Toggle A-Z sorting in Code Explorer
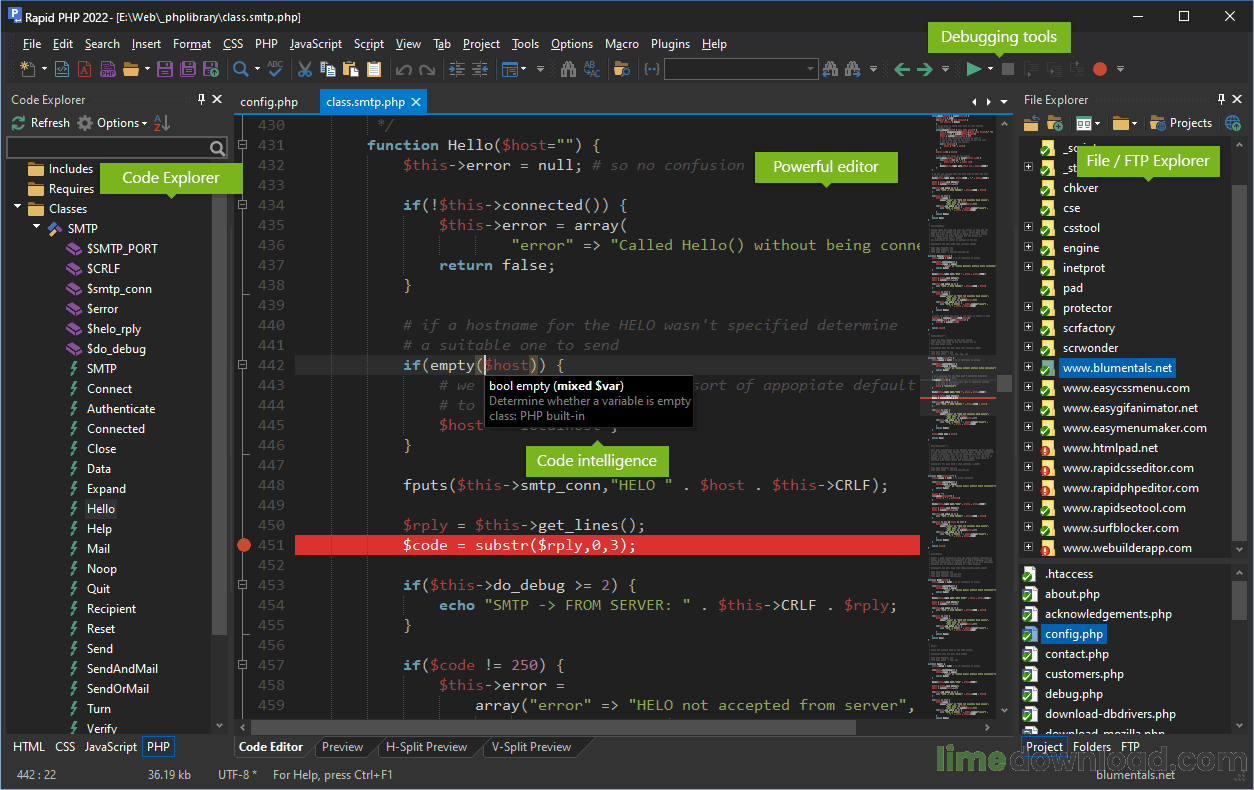The height and width of the screenshot is (790, 1254). coord(162,123)
